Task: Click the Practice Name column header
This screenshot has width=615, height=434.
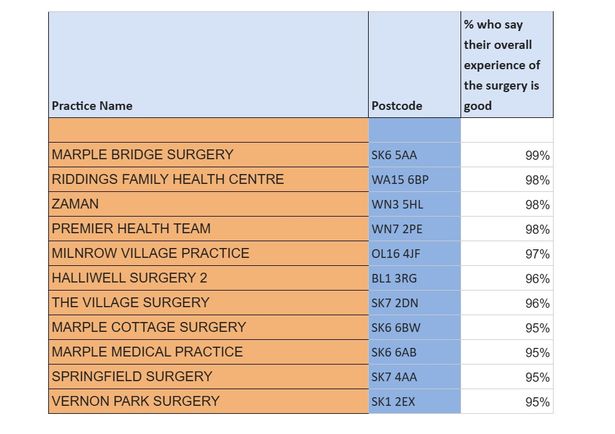Action: [92, 105]
